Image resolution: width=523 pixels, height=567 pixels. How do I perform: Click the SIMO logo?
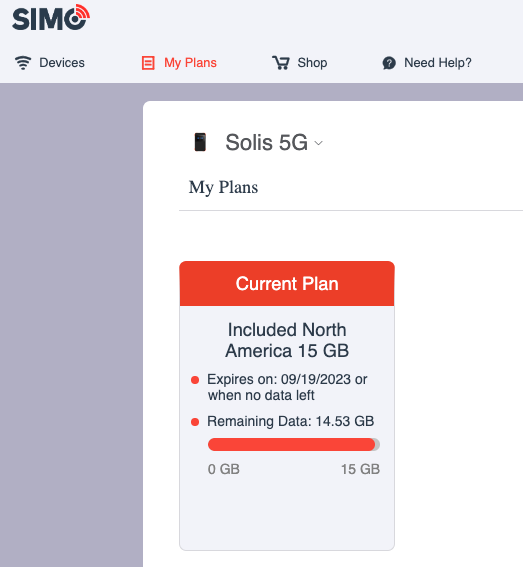pyautogui.click(x=51, y=17)
